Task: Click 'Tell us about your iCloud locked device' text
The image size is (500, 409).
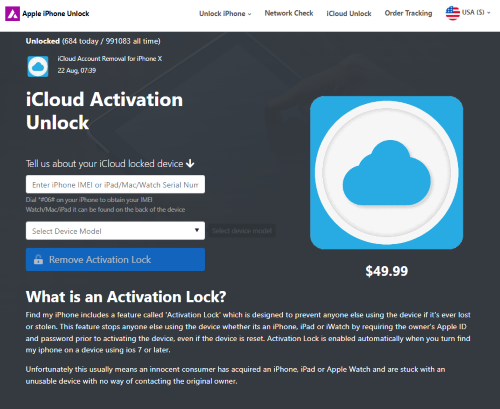Action: (x=104, y=163)
